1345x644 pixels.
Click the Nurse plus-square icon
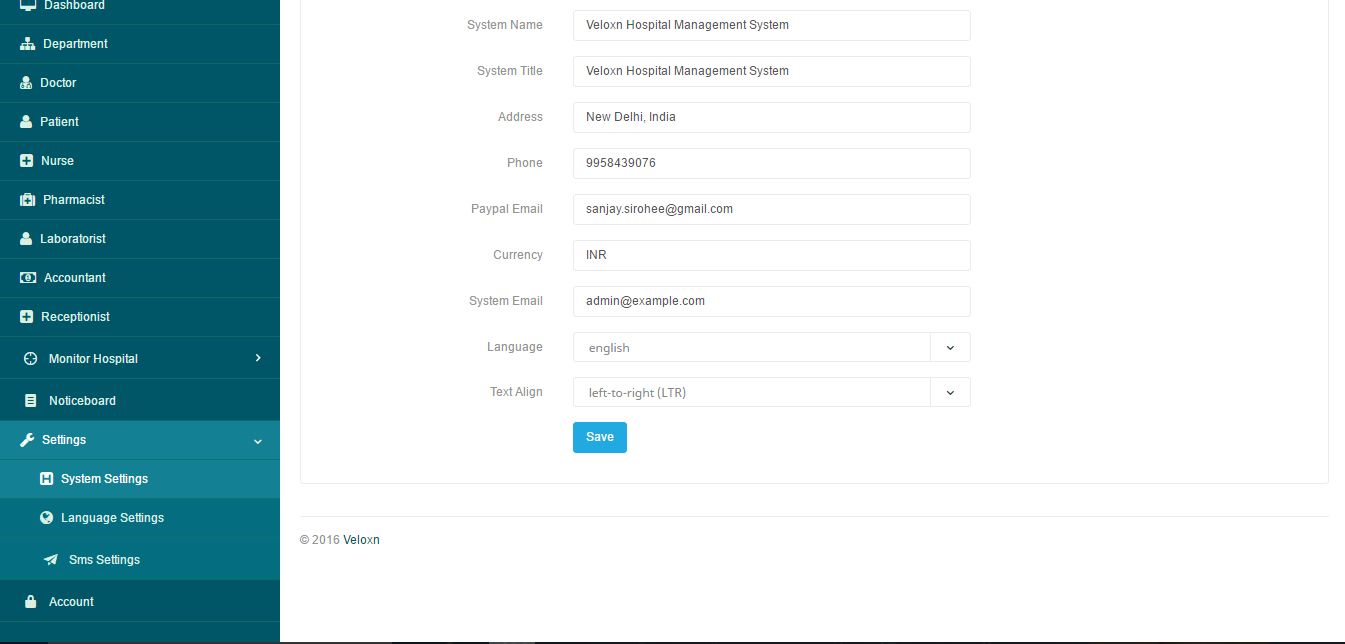27,161
